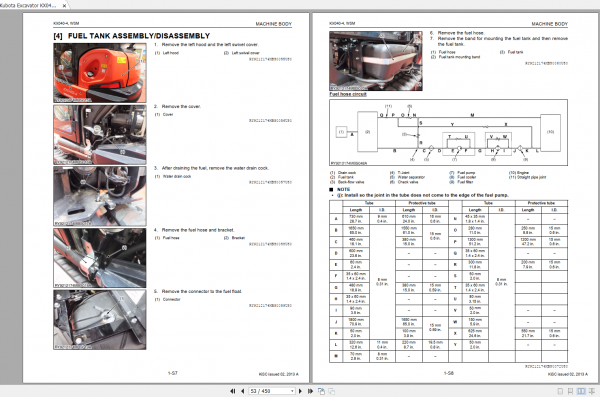This screenshot has height=397, width=600.
Task: Click the MACHINE BODY header on right page
Action: (x=549, y=24)
